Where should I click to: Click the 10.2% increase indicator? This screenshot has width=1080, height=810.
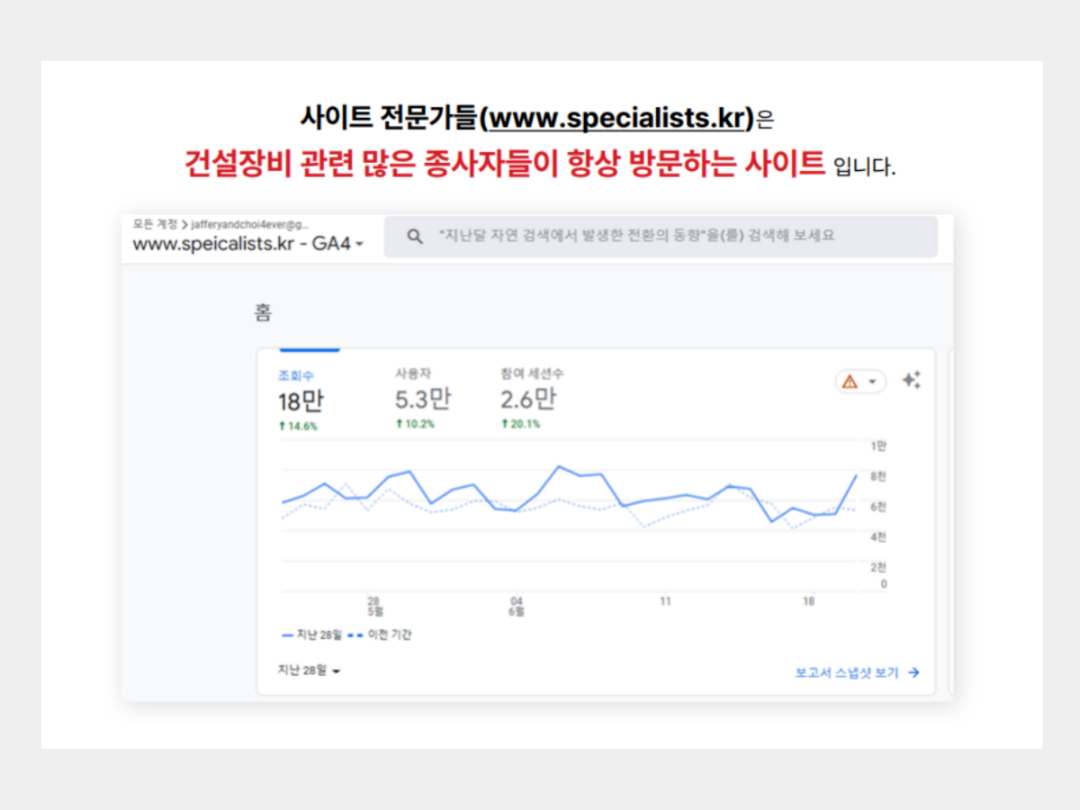coord(415,424)
